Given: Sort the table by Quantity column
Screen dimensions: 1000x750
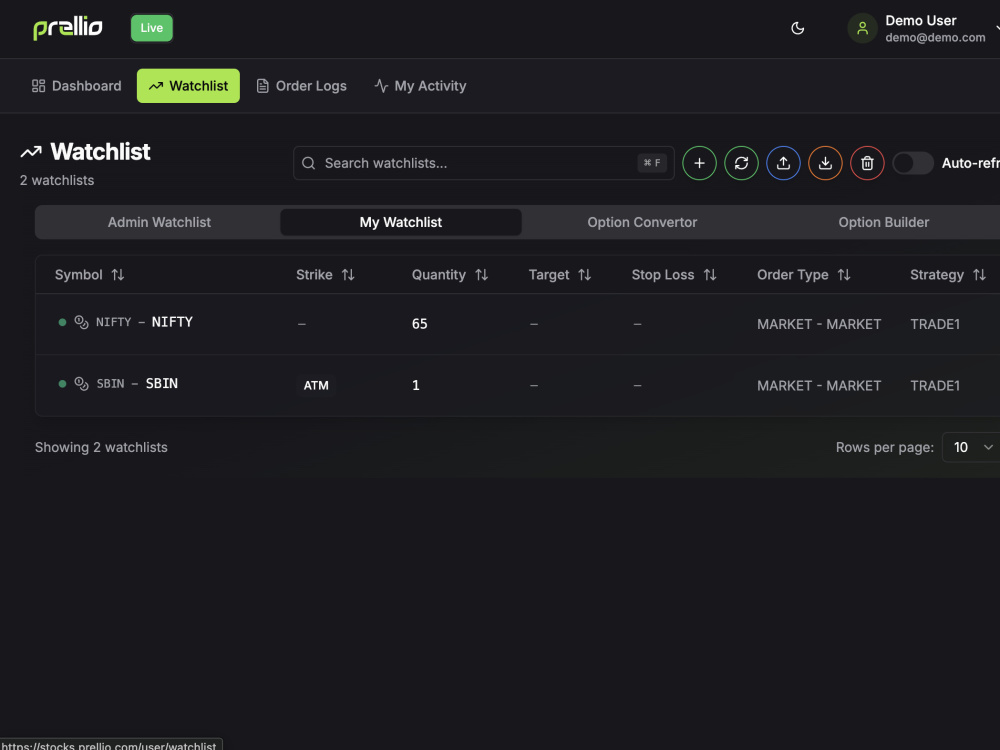Looking at the screenshot, I should (450, 275).
